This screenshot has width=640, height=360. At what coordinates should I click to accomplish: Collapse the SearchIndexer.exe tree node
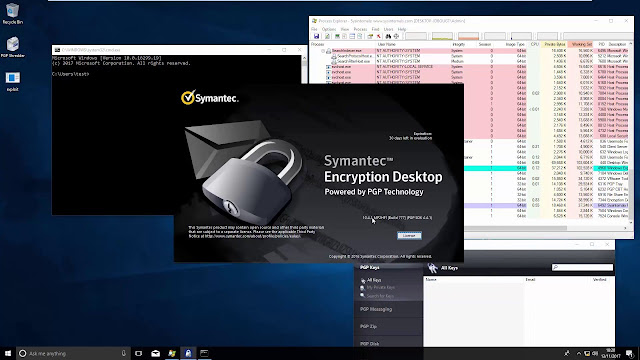[322, 51]
